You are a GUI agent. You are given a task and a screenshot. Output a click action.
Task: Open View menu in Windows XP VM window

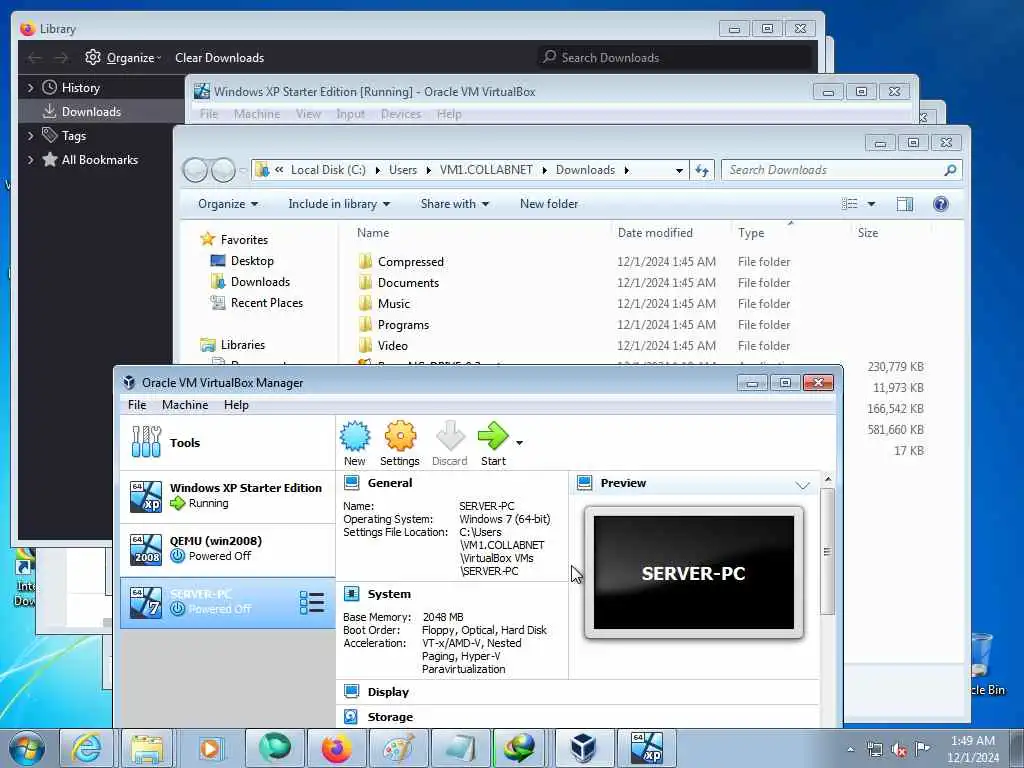click(x=308, y=114)
